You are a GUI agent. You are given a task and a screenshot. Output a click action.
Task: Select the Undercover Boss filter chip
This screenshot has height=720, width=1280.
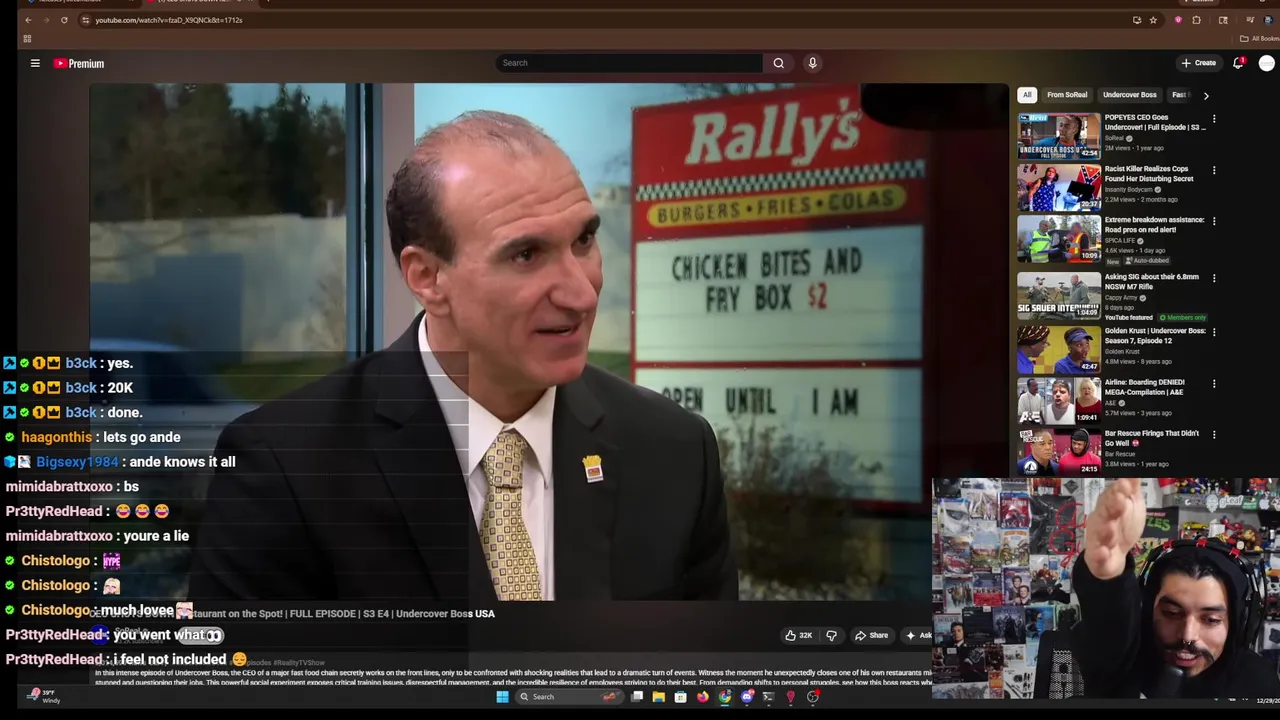[x=1129, y=95]
